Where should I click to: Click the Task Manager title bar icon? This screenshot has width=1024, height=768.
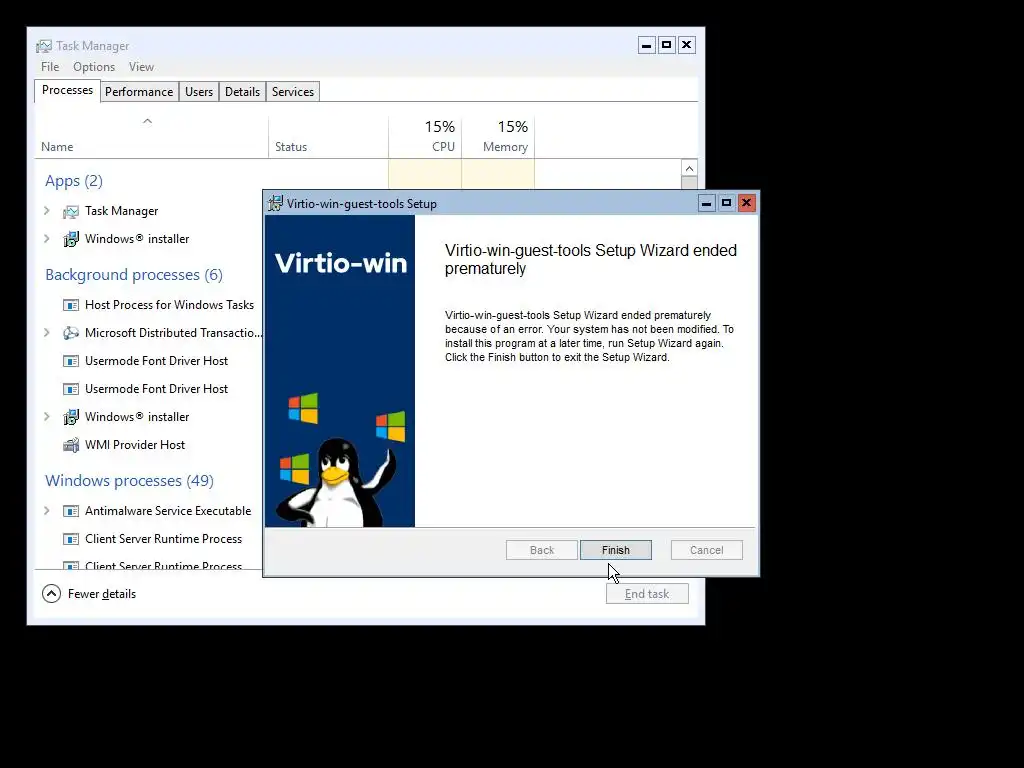click(x=44, y=46)
